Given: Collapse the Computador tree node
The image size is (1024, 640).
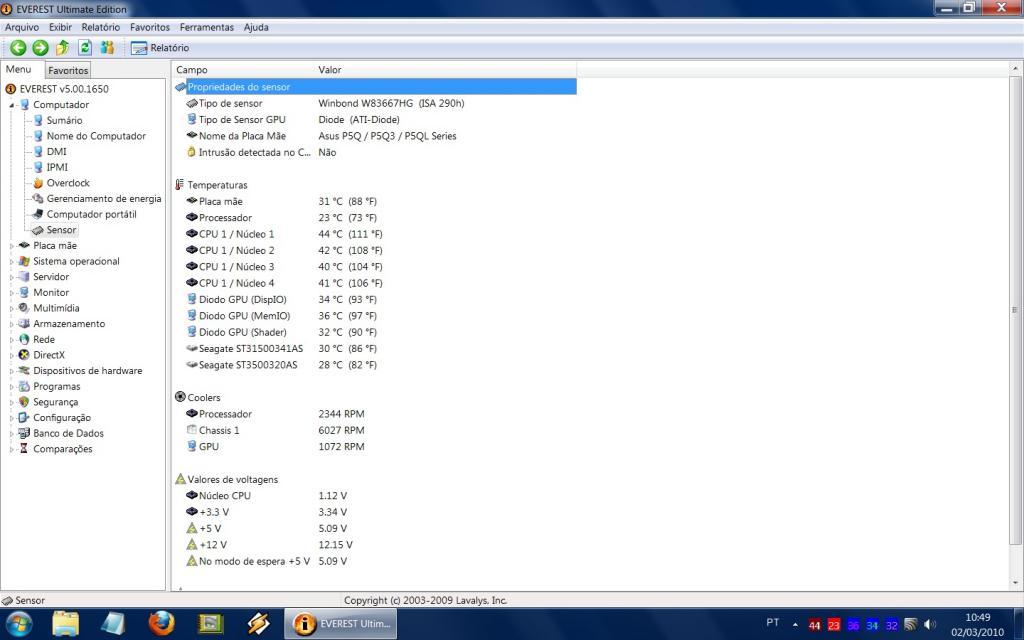Looking at the screenshot, I should pyautogui.click(x=12, y=105).
